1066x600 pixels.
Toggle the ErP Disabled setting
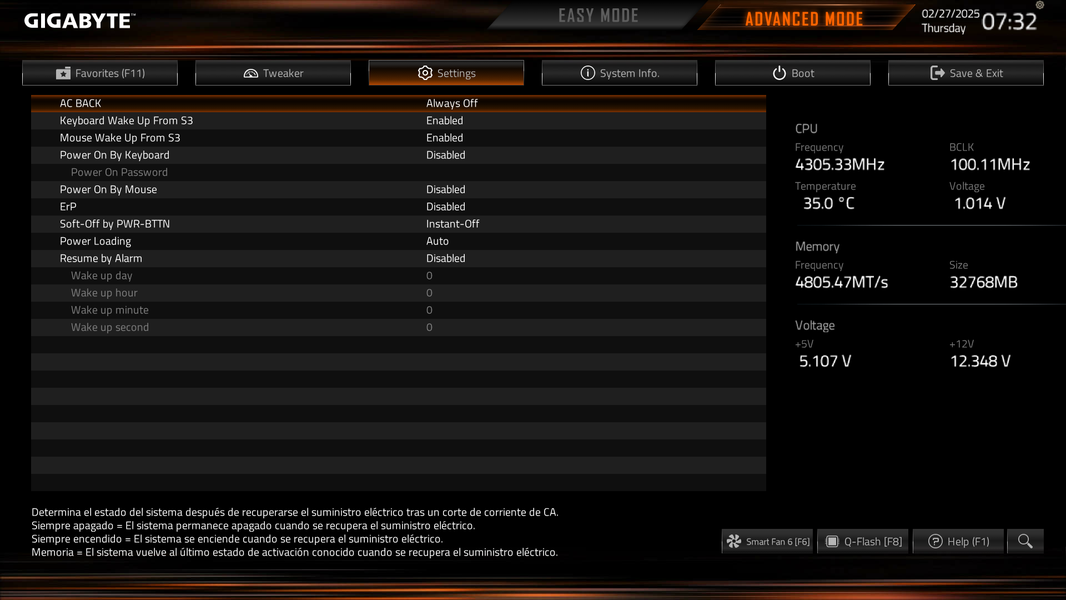[x=445, y=207]
